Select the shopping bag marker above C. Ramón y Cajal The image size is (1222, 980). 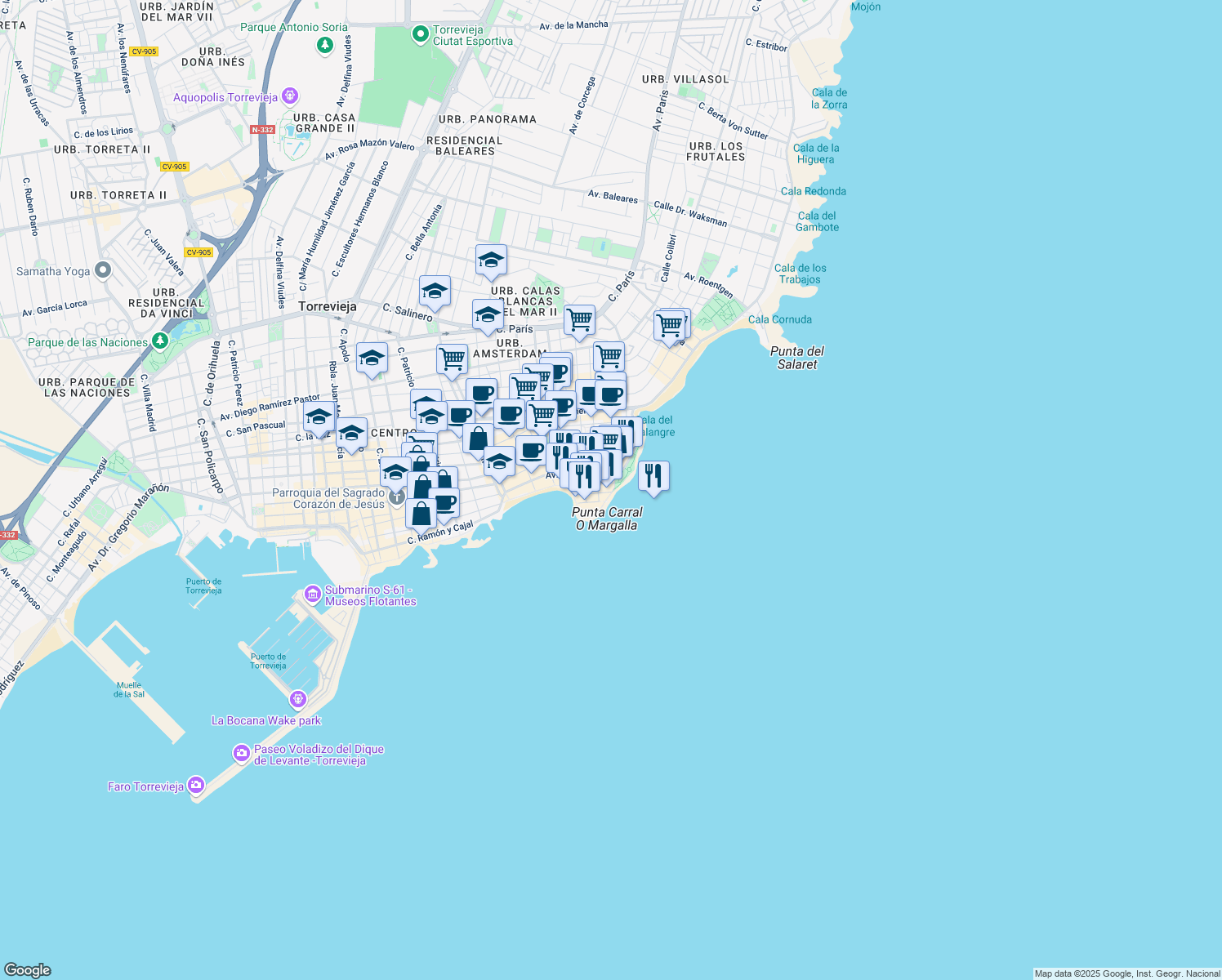click(421, 515)
